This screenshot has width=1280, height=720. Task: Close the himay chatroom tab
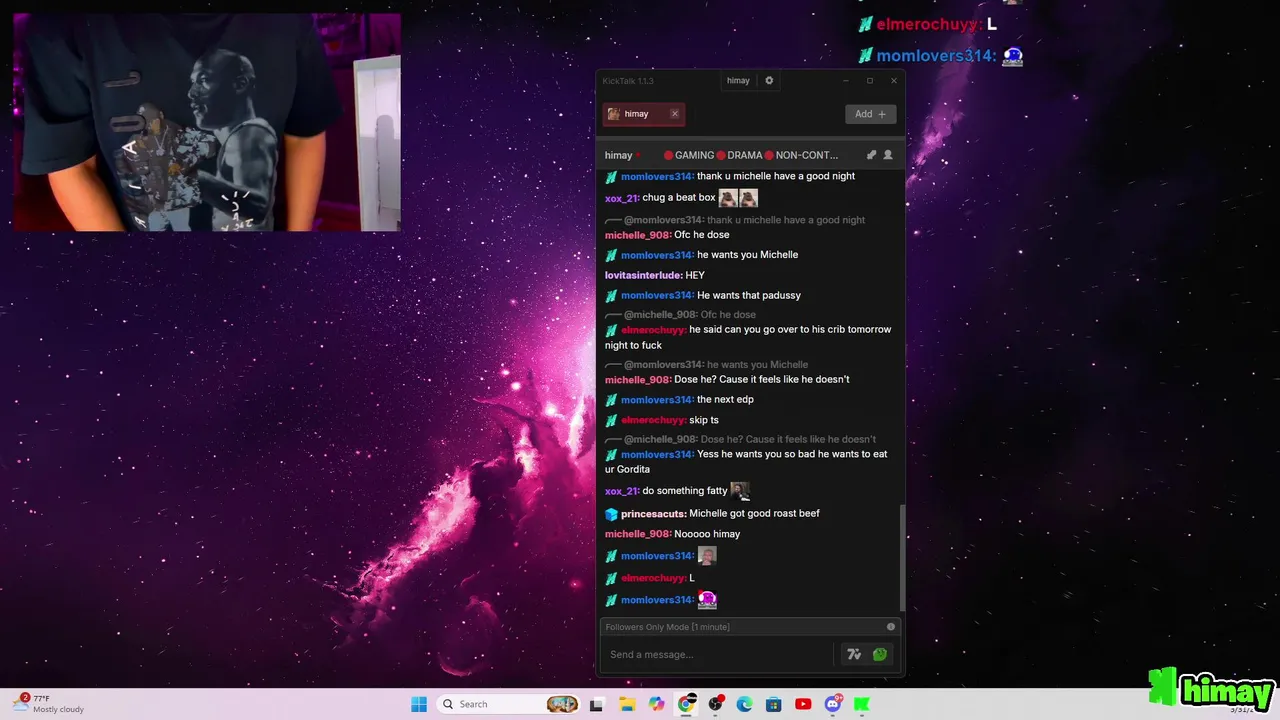coord(674,114)
